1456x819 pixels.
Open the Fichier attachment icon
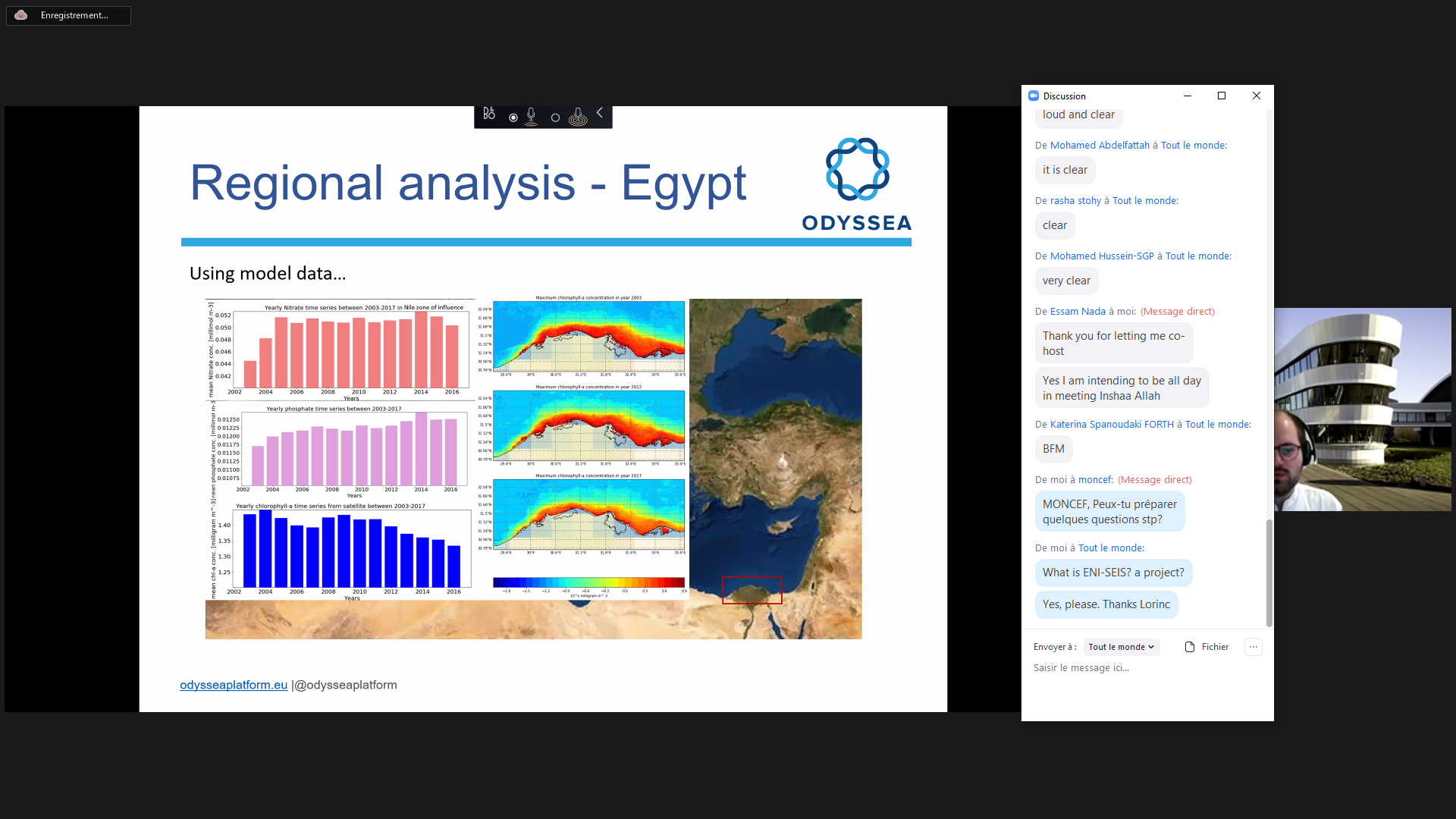pyautogui.click(x=1190, y=647)
